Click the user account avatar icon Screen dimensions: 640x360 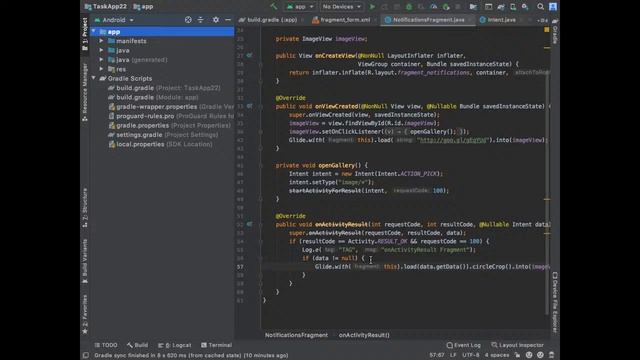pos(553,7)
